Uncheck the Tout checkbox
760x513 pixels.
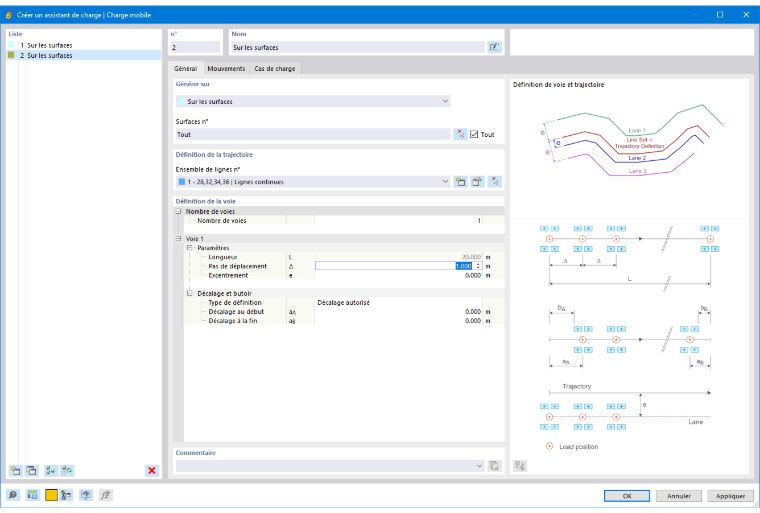tap(474, 134)
